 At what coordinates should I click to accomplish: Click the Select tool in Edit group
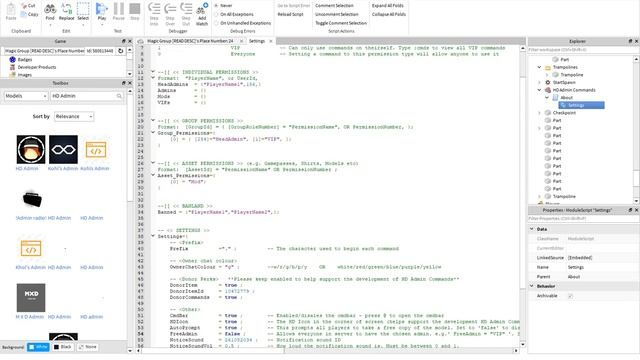click(x=83, y=11)
